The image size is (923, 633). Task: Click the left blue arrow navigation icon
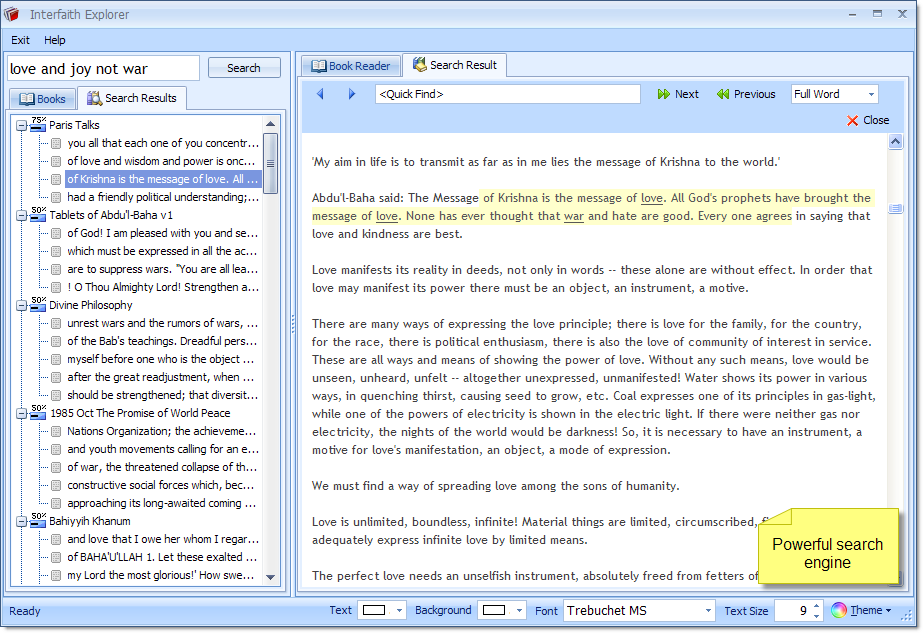coord(320,94)
